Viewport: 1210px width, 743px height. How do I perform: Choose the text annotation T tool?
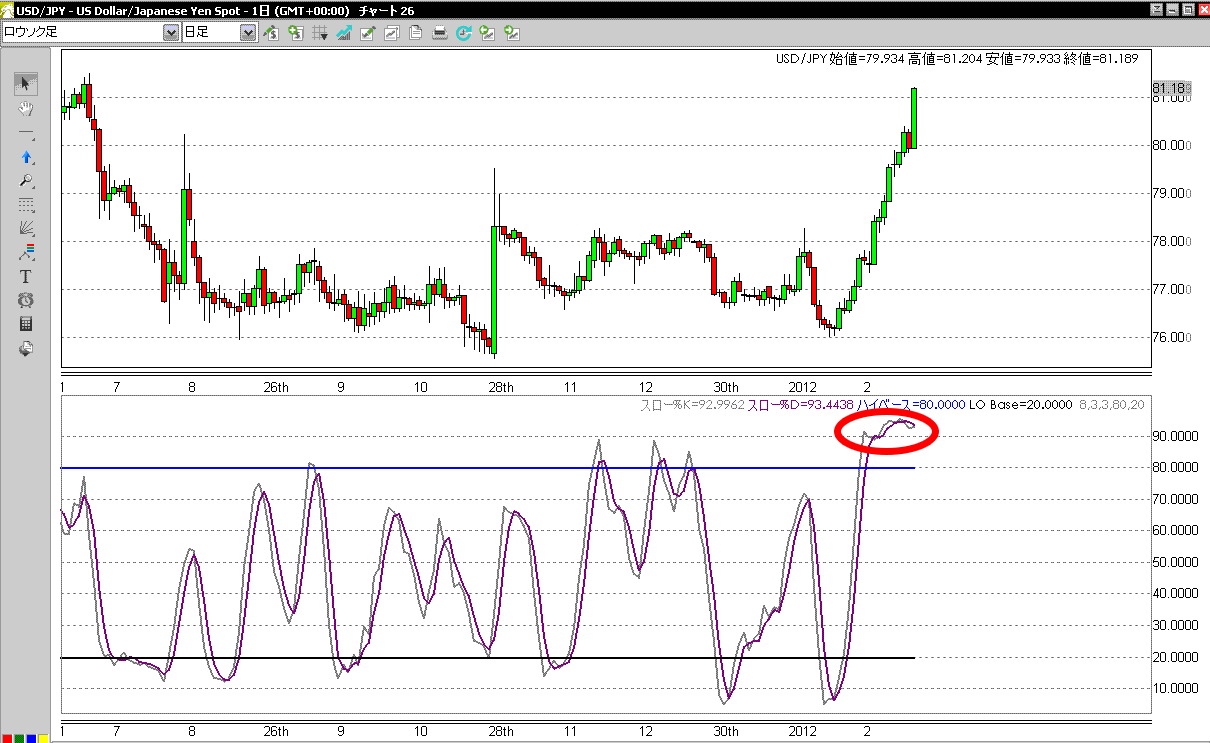coord(26,276)
